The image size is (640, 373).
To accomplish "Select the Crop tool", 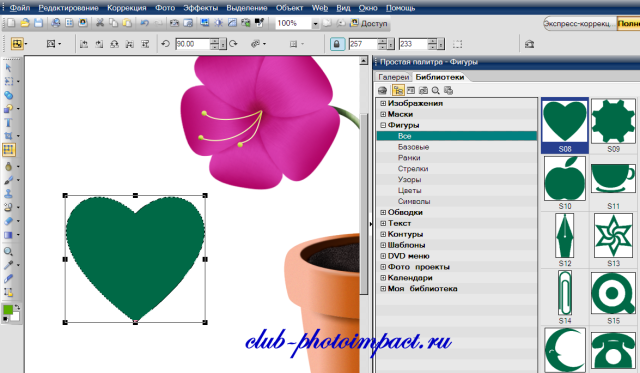I will (8, 136).
